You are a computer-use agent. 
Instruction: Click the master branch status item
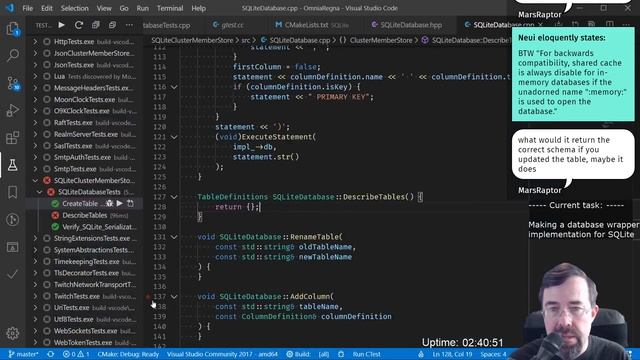coord(23,354)
